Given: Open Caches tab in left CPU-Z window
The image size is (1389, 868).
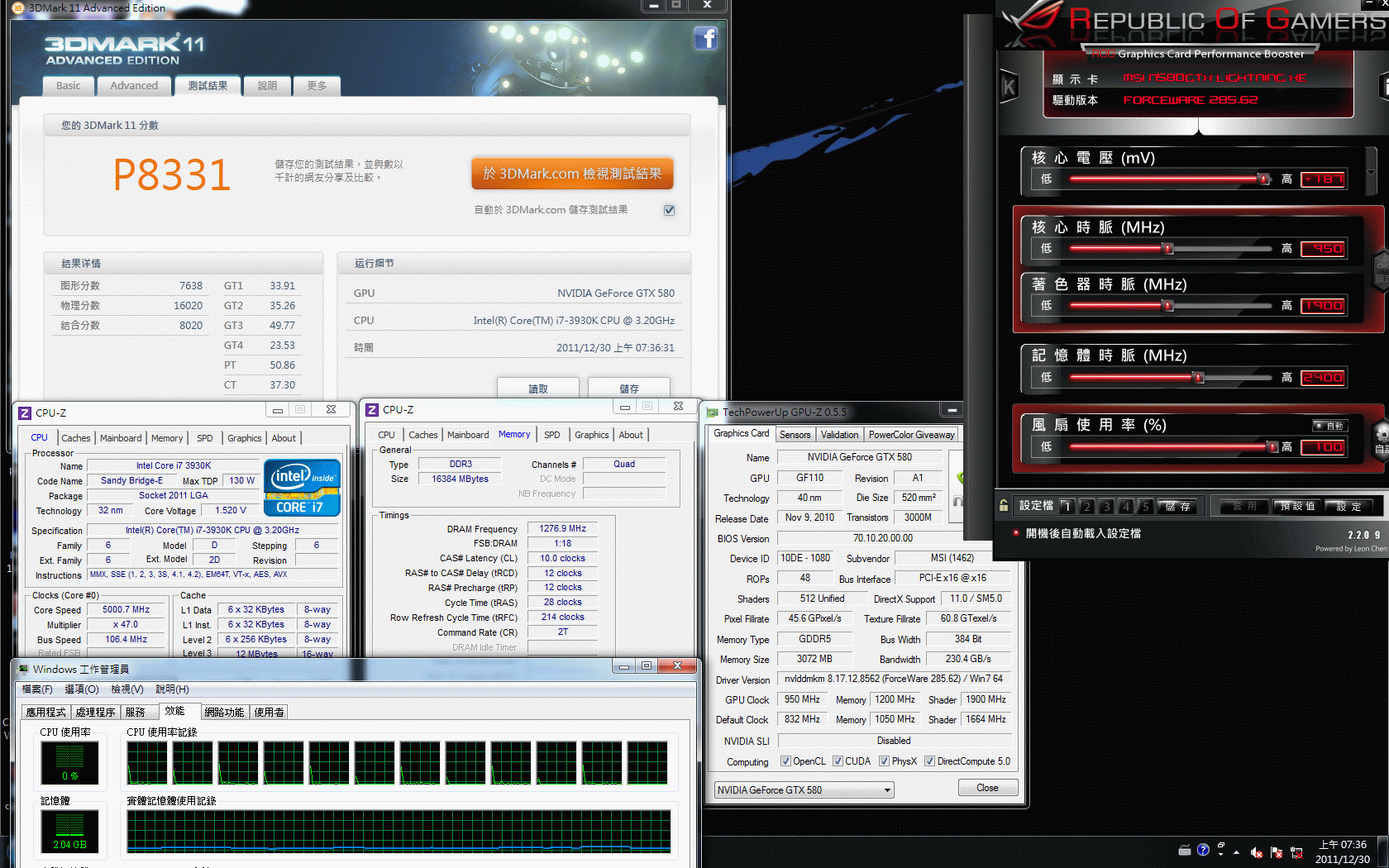Looking at the screenshot, I should [76, 438].
